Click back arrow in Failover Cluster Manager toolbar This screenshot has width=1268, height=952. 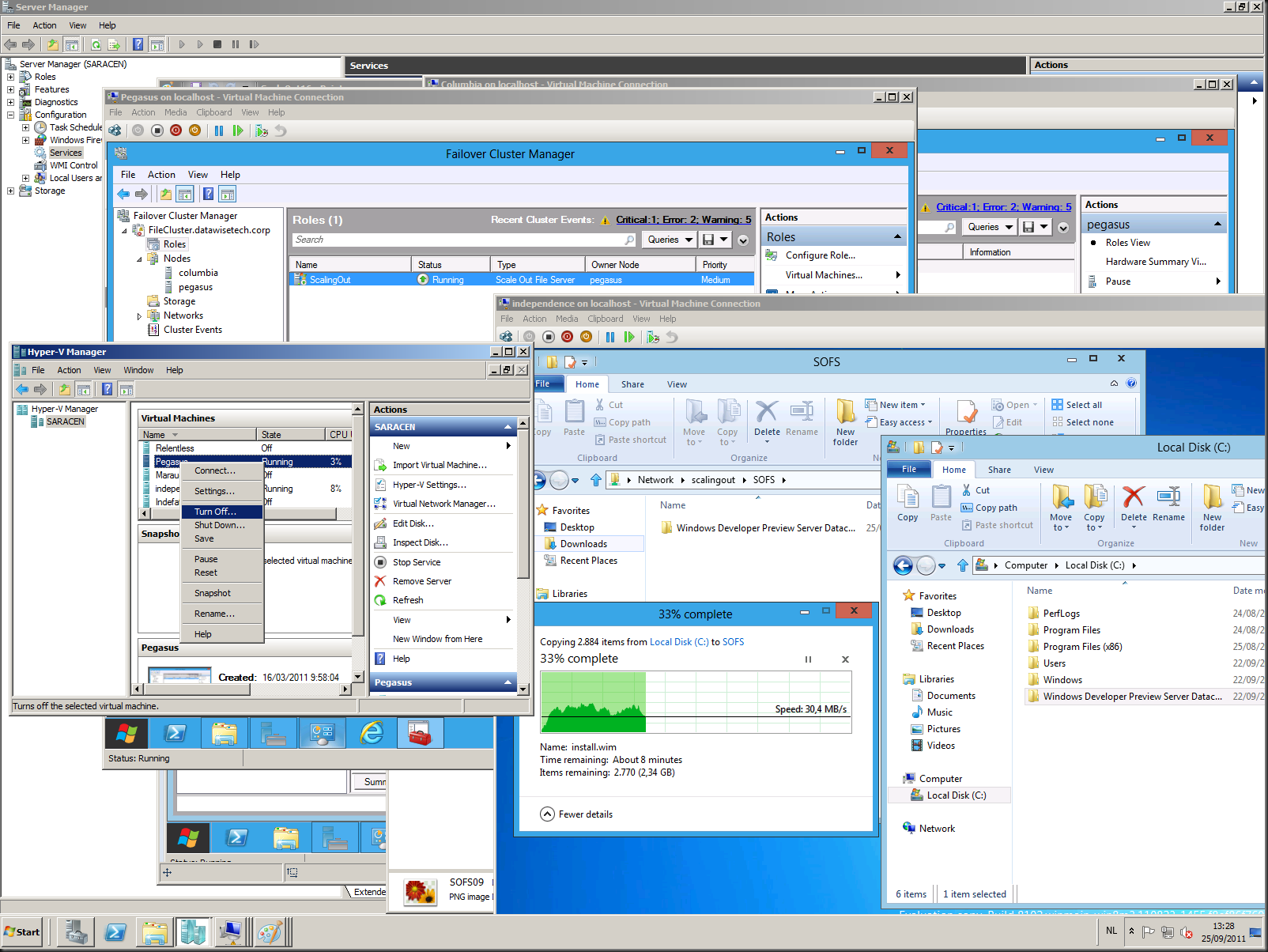point(123,194)
